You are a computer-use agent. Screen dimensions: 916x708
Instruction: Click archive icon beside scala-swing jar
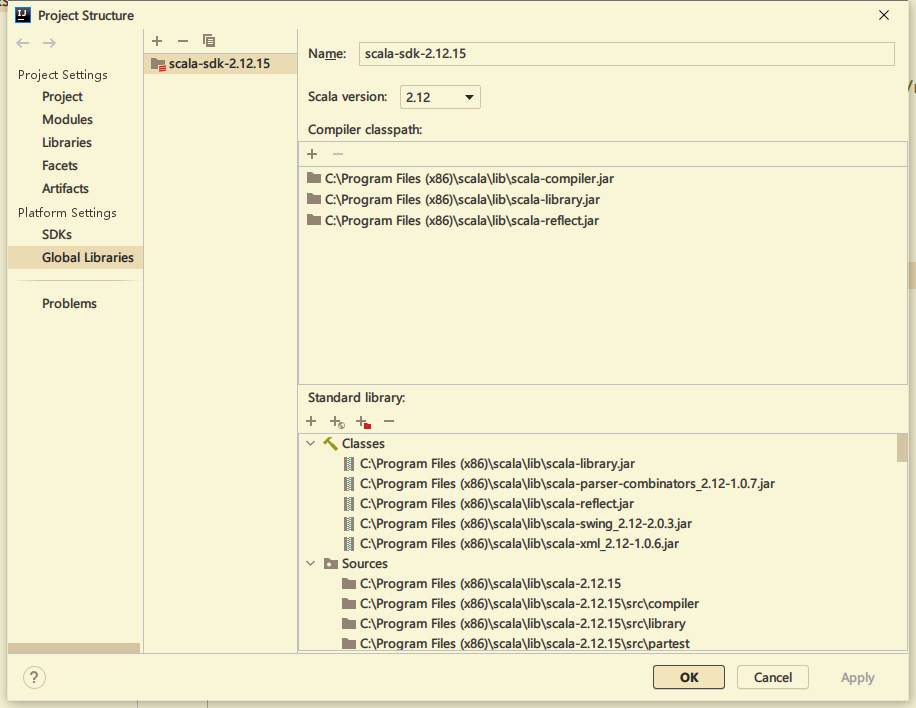(349, 524)
